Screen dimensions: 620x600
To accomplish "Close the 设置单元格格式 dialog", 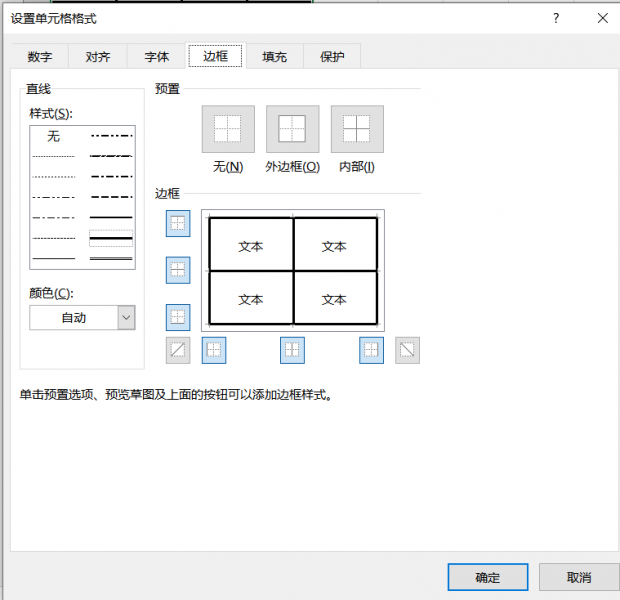I will pos(603,18).
